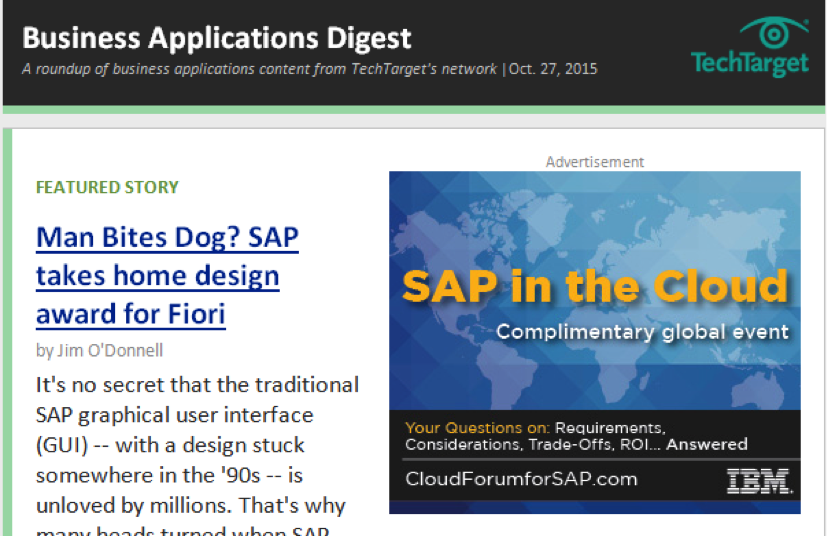Click article paragraph starting 'It's no secret'
This screenshot has height=537, width=827.
197,454
